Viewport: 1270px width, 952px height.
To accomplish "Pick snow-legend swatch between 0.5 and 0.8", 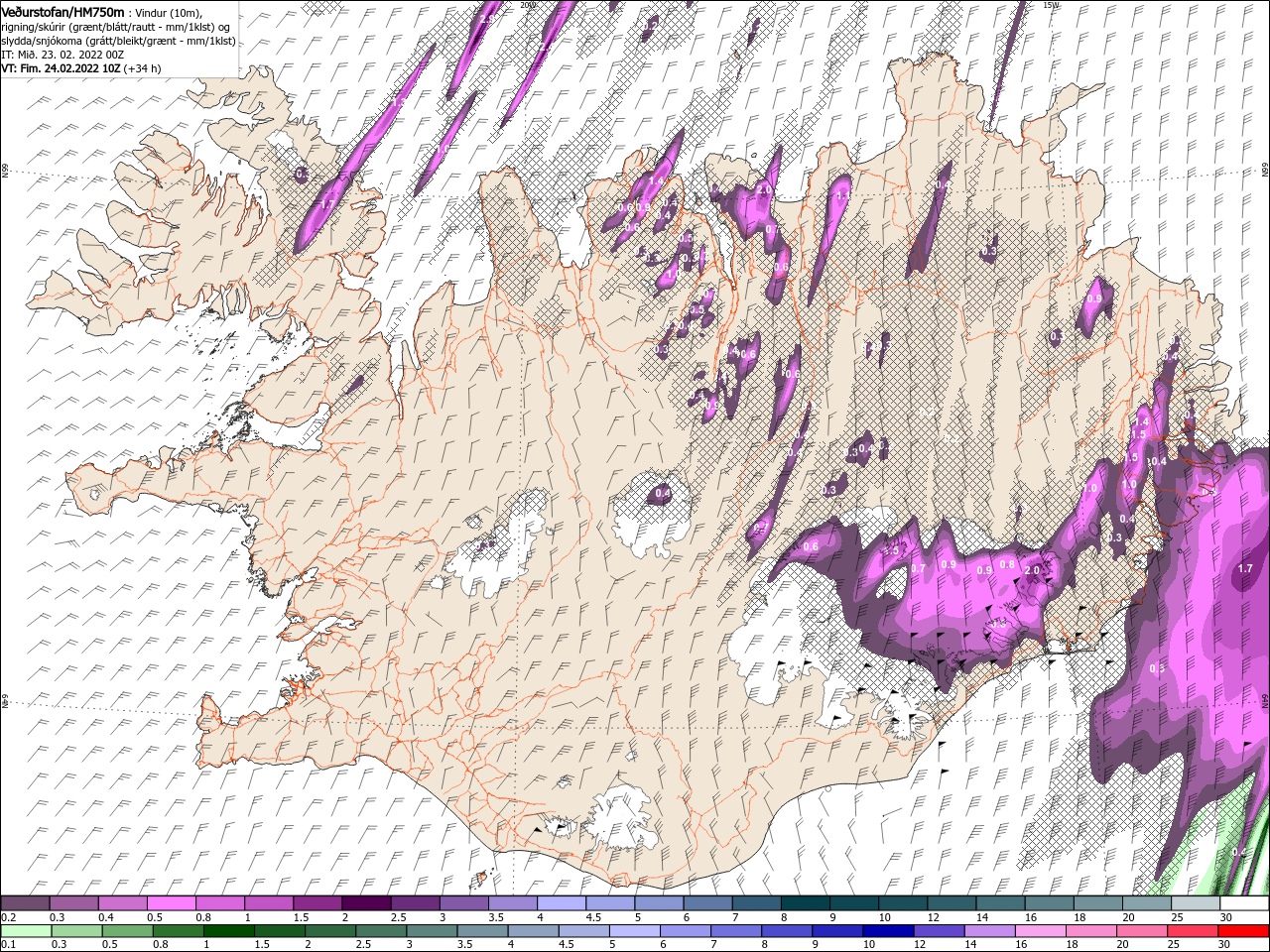I will [171, 903].
